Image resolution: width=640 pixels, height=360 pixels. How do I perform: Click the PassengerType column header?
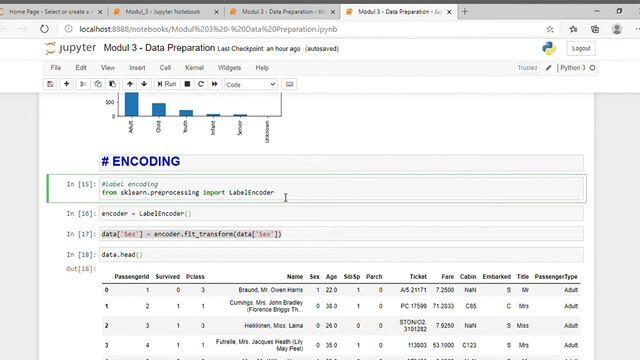(556, 277)
